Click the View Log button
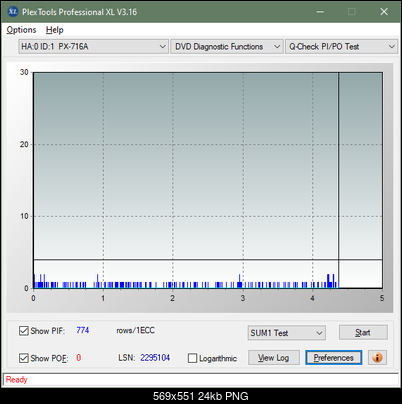The width and height of the screenshot is (402, 404). coord(274,358)
